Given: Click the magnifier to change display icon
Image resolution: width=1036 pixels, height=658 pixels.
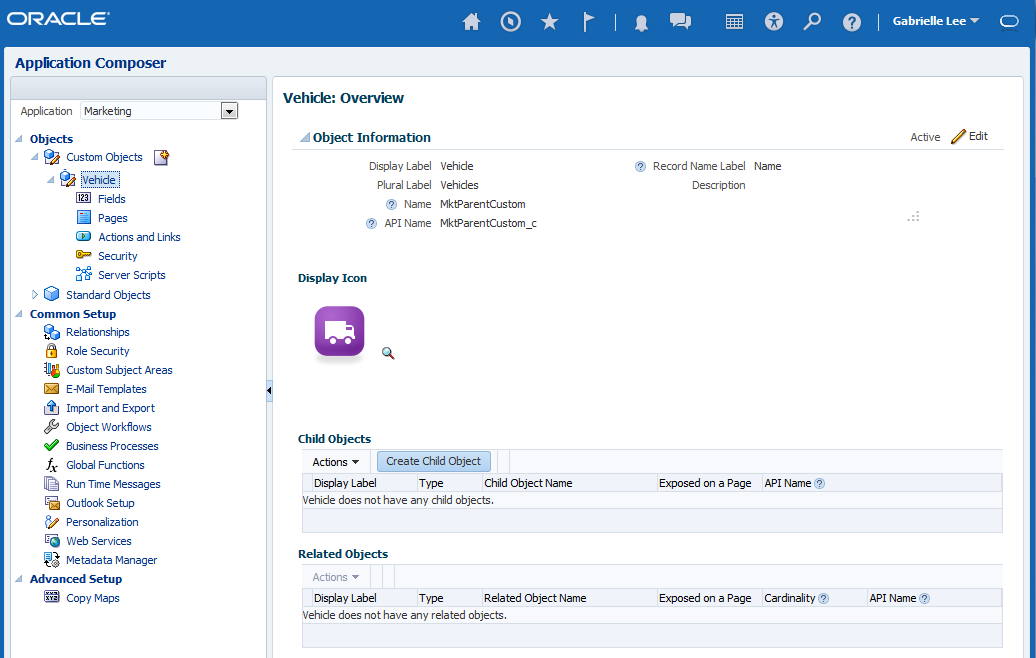Looking at the screenshot, I should click(388, 353).
